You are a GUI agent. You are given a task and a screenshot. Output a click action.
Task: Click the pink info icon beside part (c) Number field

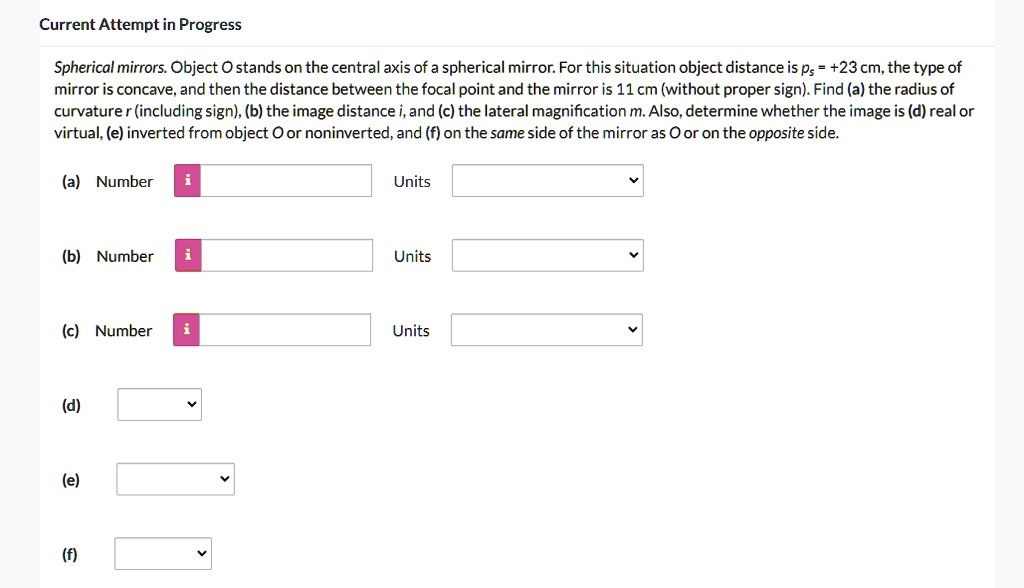pyautogui.click(x=186, y=330)
